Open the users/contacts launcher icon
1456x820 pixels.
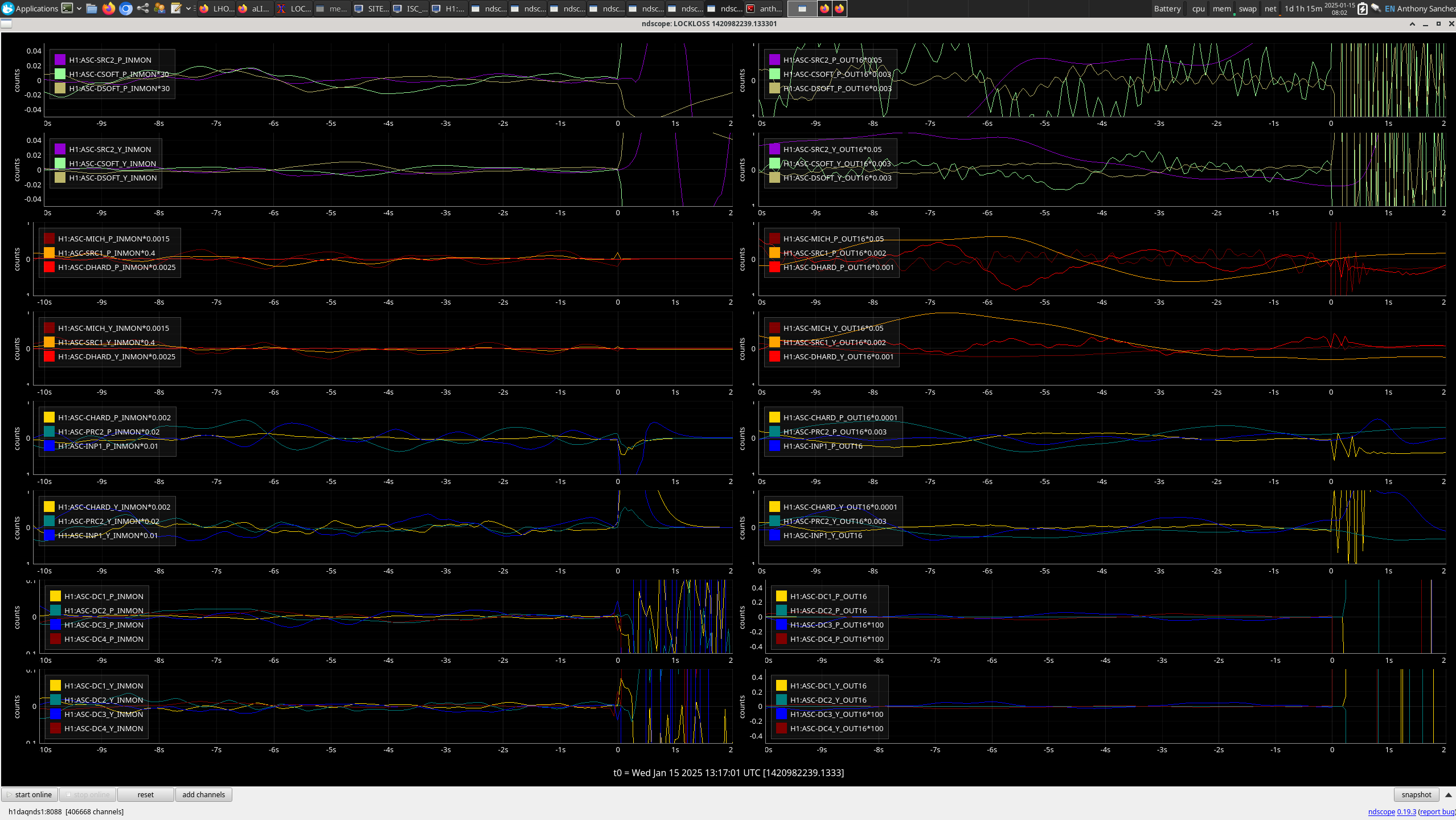(x=159, y=9)
